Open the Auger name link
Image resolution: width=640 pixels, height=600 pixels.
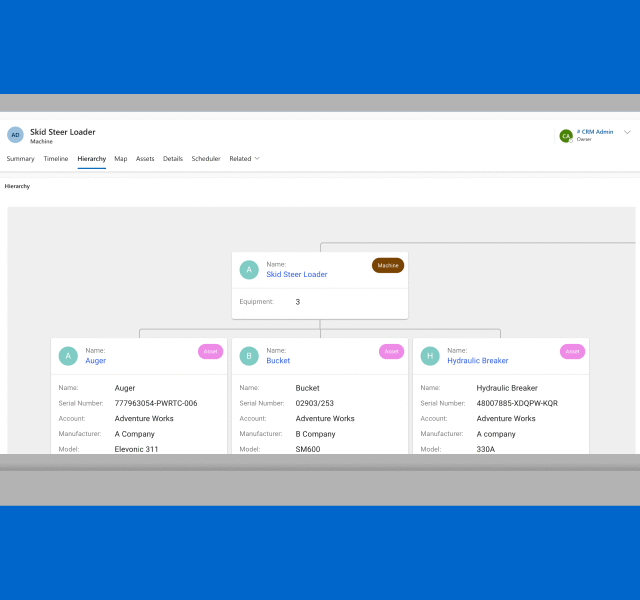coord(95,360)
